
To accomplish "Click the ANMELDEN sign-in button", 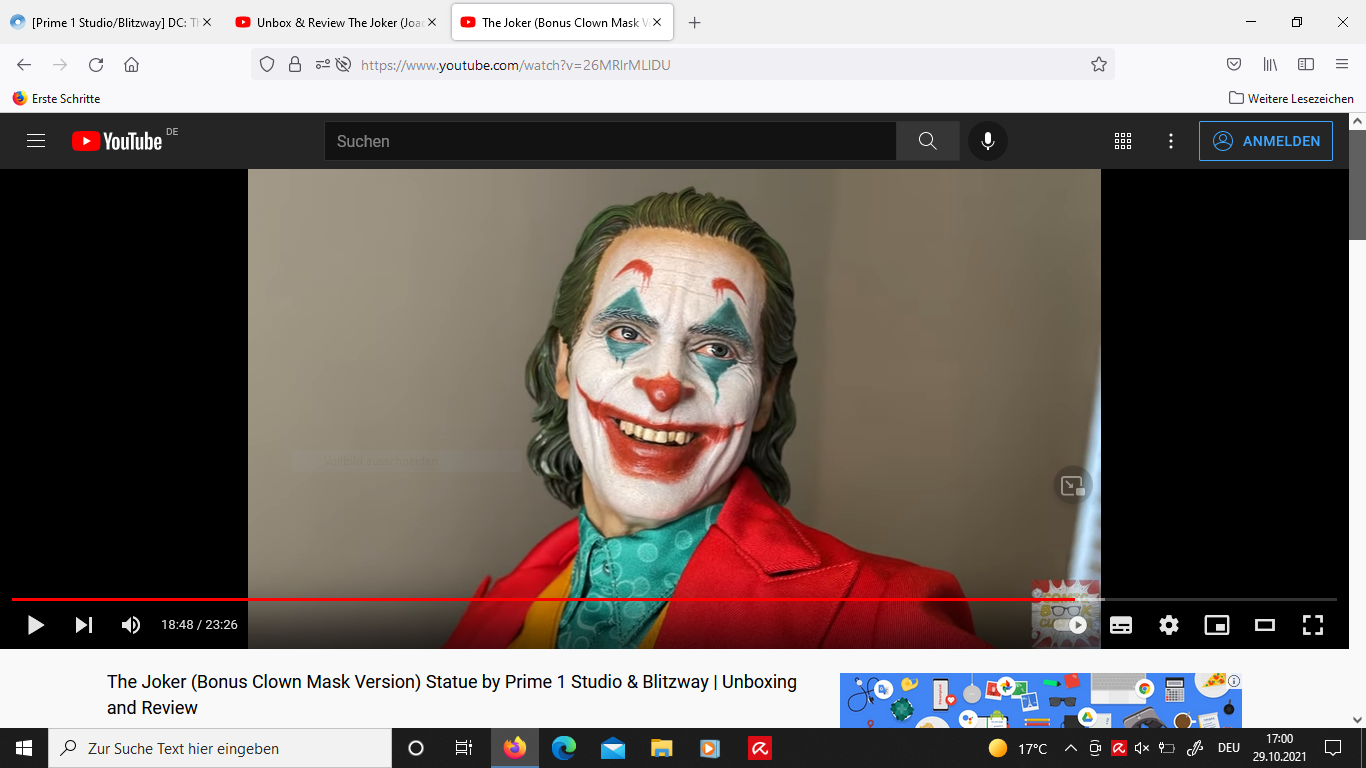I will point(1266,141).
